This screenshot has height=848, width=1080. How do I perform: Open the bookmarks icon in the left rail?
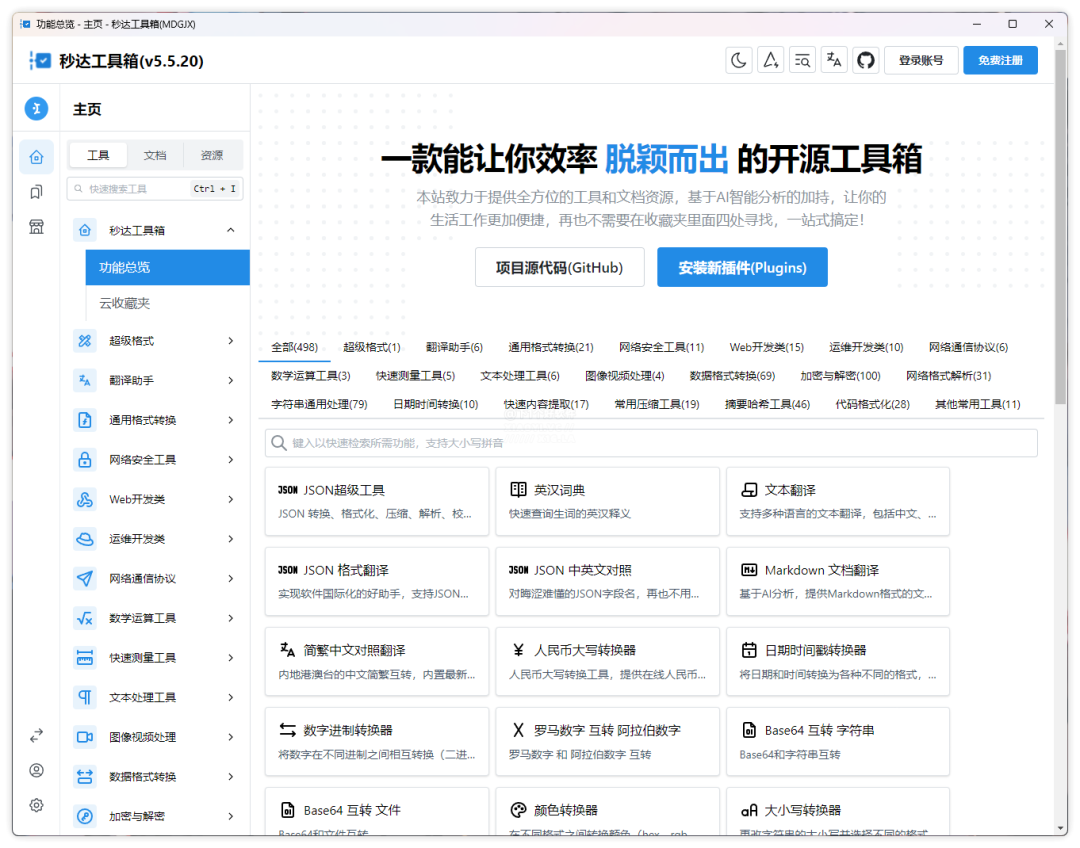pos(37,192)
